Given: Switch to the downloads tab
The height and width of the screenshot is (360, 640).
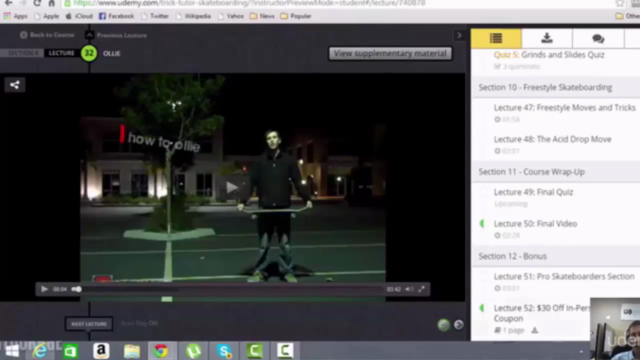Looking at the screenshot, I should pyautogui.click(x=547, y=38).
